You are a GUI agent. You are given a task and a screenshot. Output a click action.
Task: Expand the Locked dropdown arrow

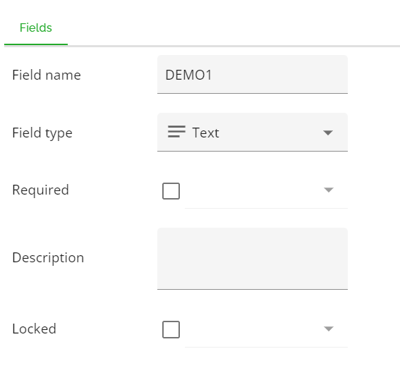coord(329,329)
